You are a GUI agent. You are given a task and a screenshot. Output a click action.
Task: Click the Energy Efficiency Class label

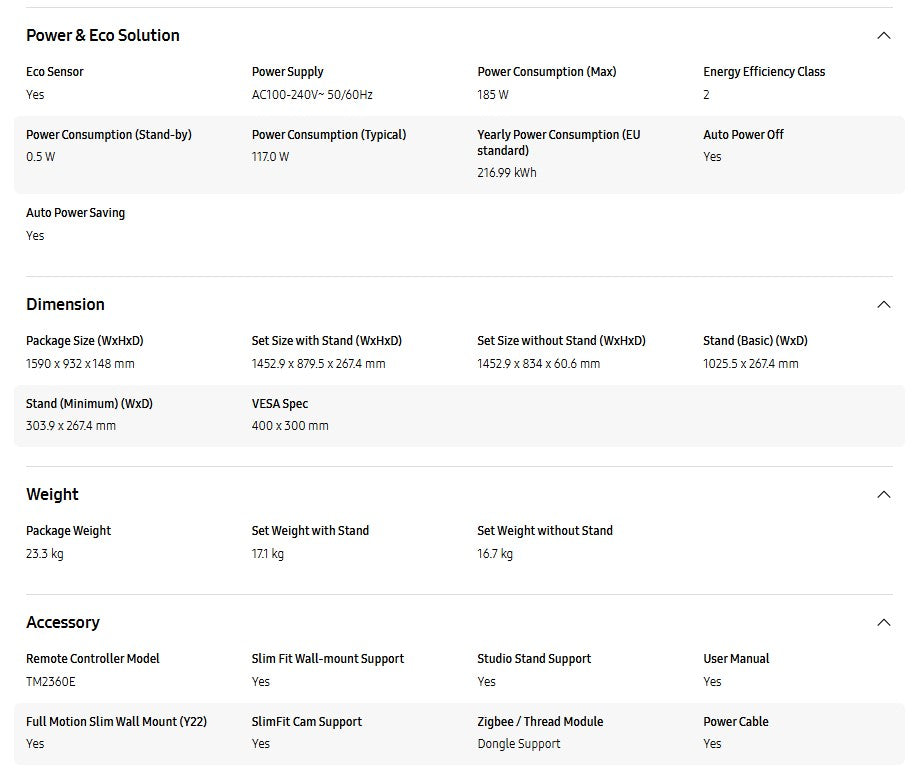(764, 72)
